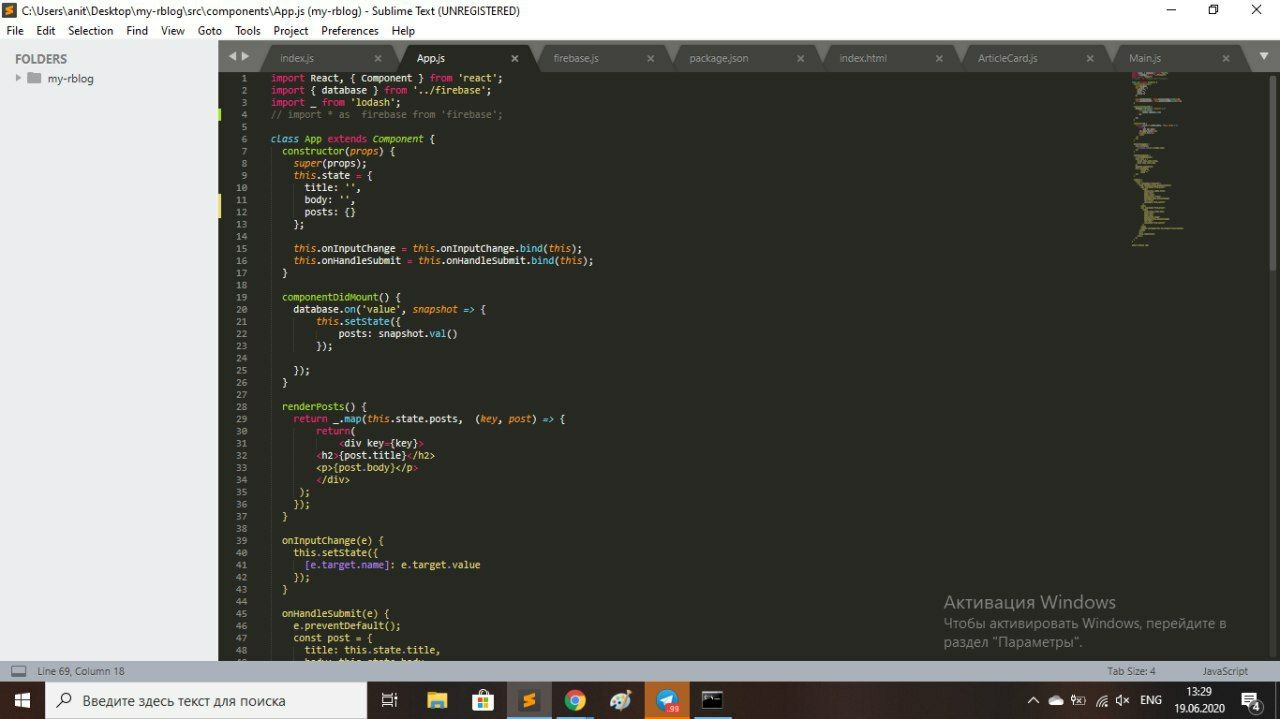Open the Goto menu
This screenshot has width=1280, height=719.
tap(210, 31)
